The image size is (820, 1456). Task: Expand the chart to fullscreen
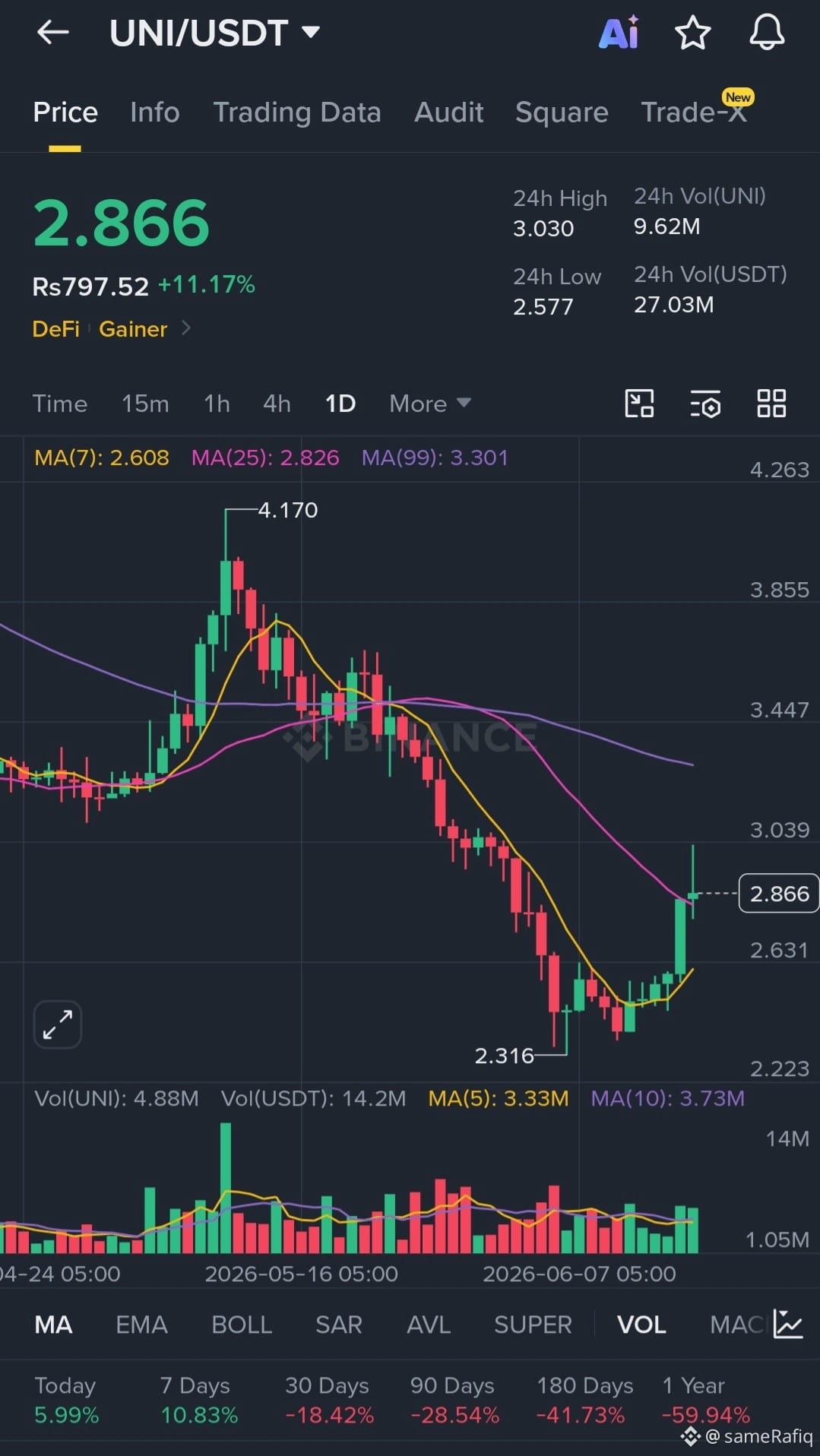coord(58,1024)
